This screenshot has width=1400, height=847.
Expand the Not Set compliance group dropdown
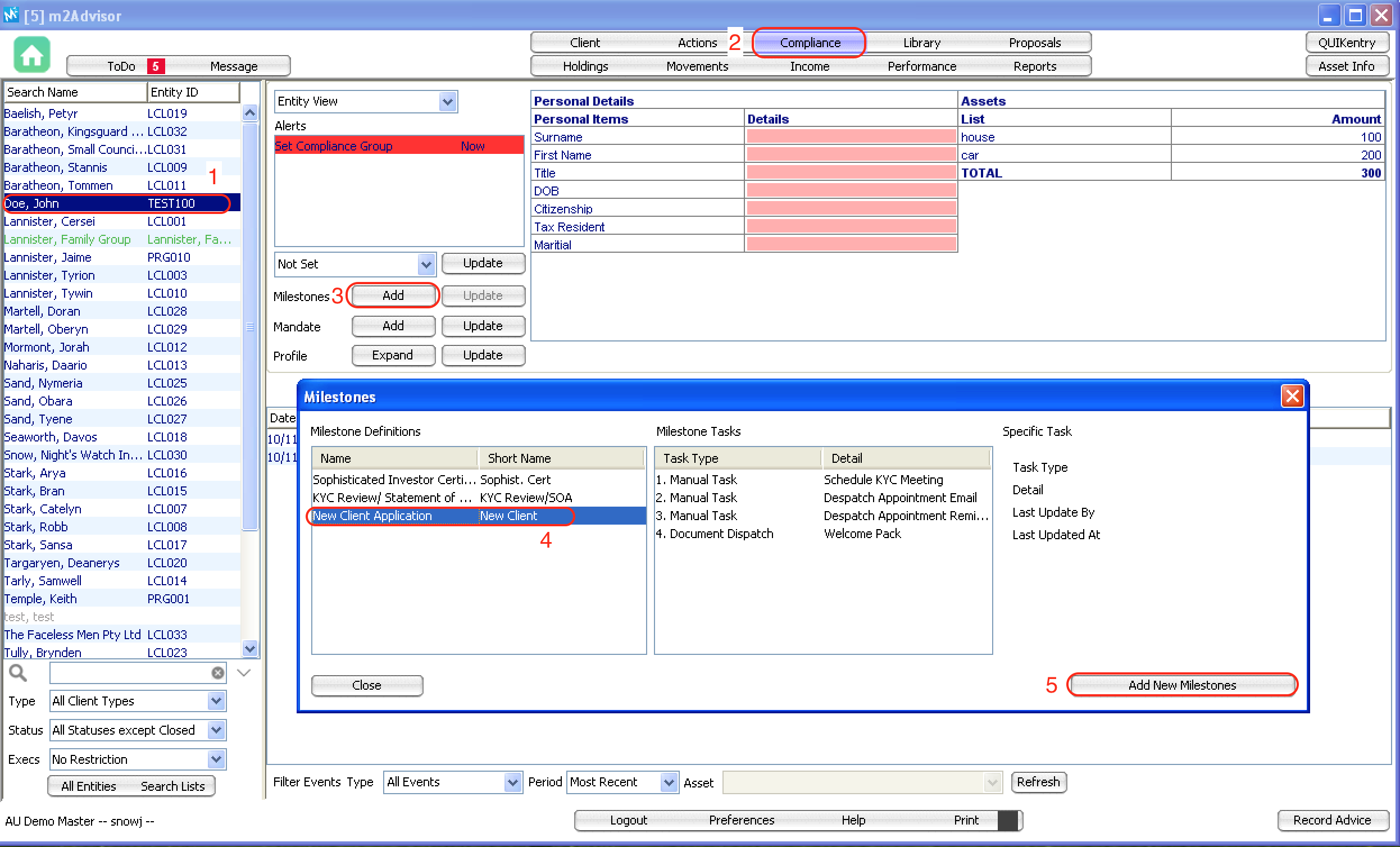(426, 264)
